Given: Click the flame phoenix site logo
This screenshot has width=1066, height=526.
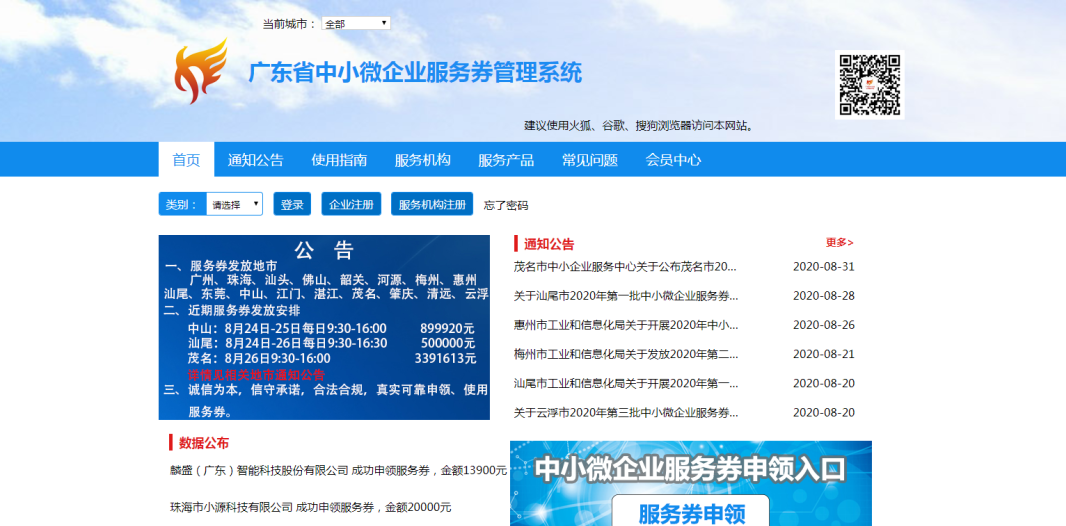Looking at the screenshot, I should [200, 71].
